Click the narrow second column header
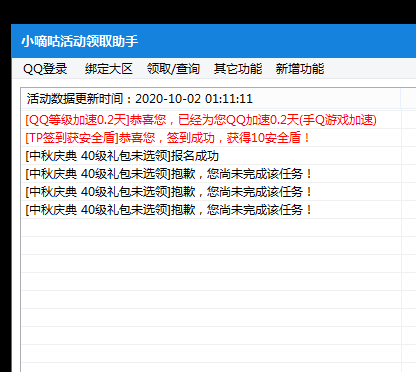 pyautogui.click(x=408, y=99)
